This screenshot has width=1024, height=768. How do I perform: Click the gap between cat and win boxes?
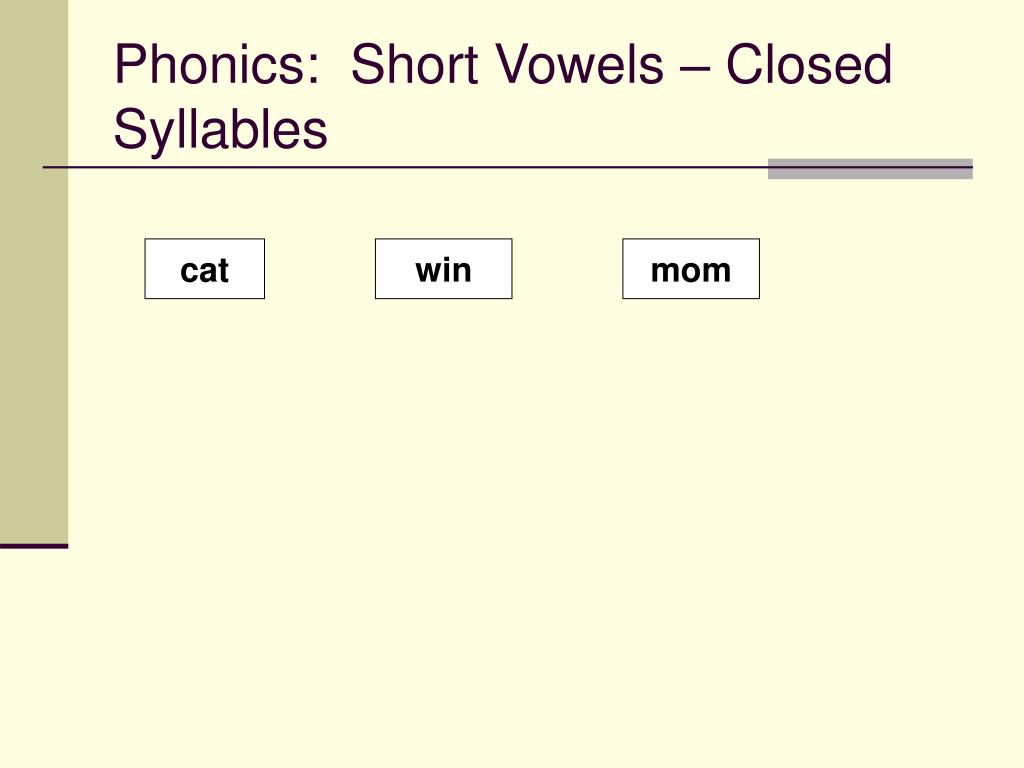pos(320,268)
